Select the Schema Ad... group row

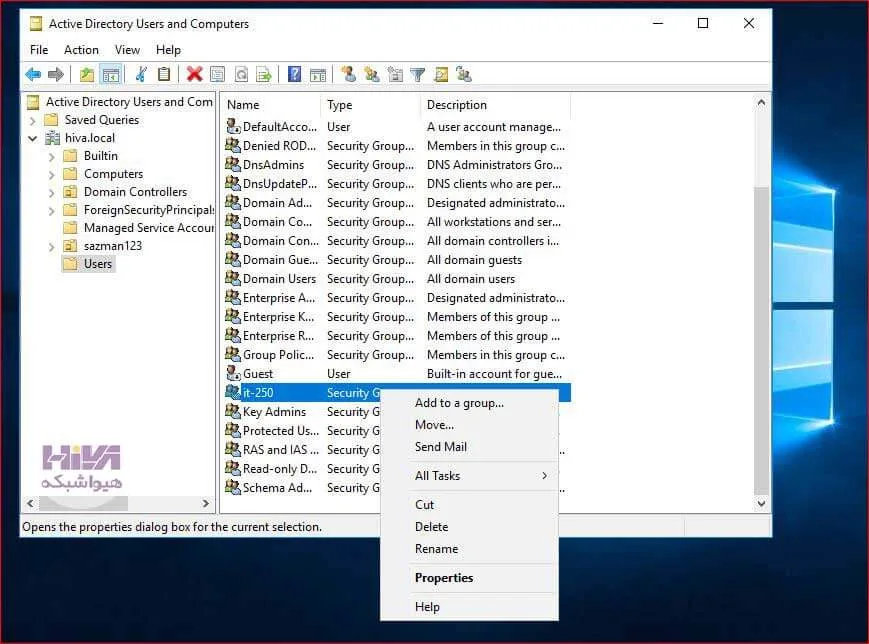pos(303,488)
